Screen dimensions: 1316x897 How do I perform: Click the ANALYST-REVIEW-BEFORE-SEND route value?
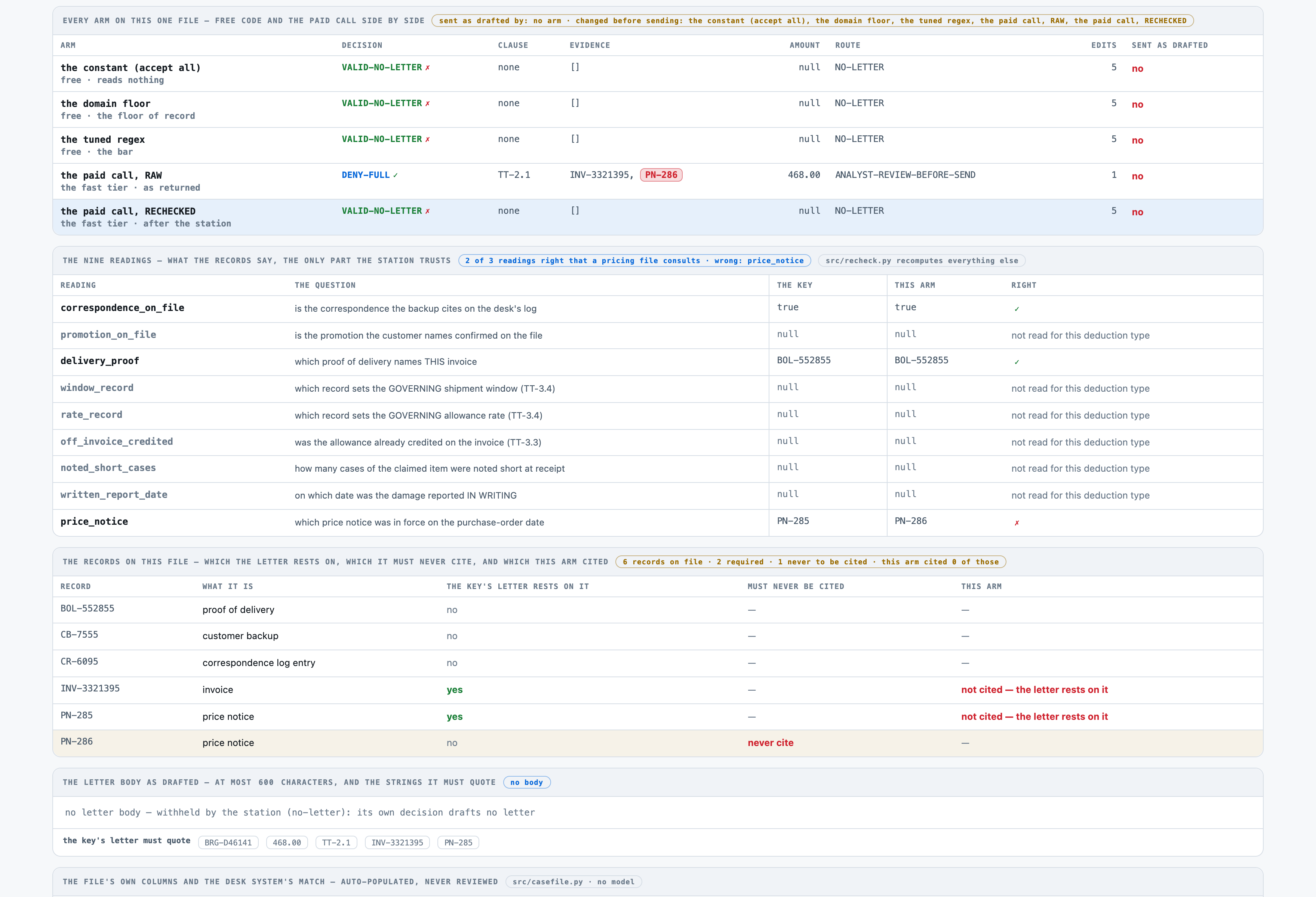pyautogui.click(x=905, y=175)
